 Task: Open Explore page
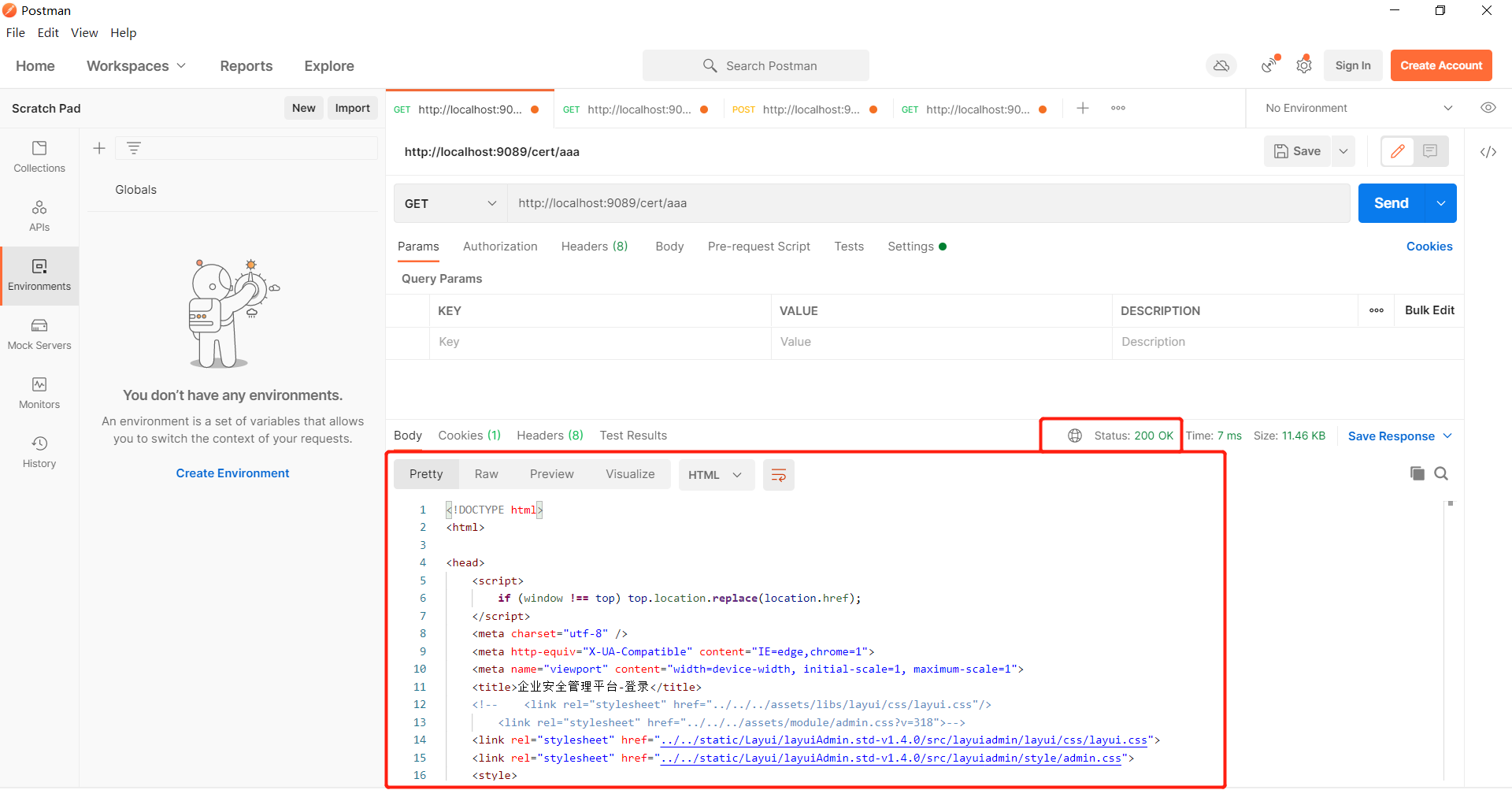point(329,65)
